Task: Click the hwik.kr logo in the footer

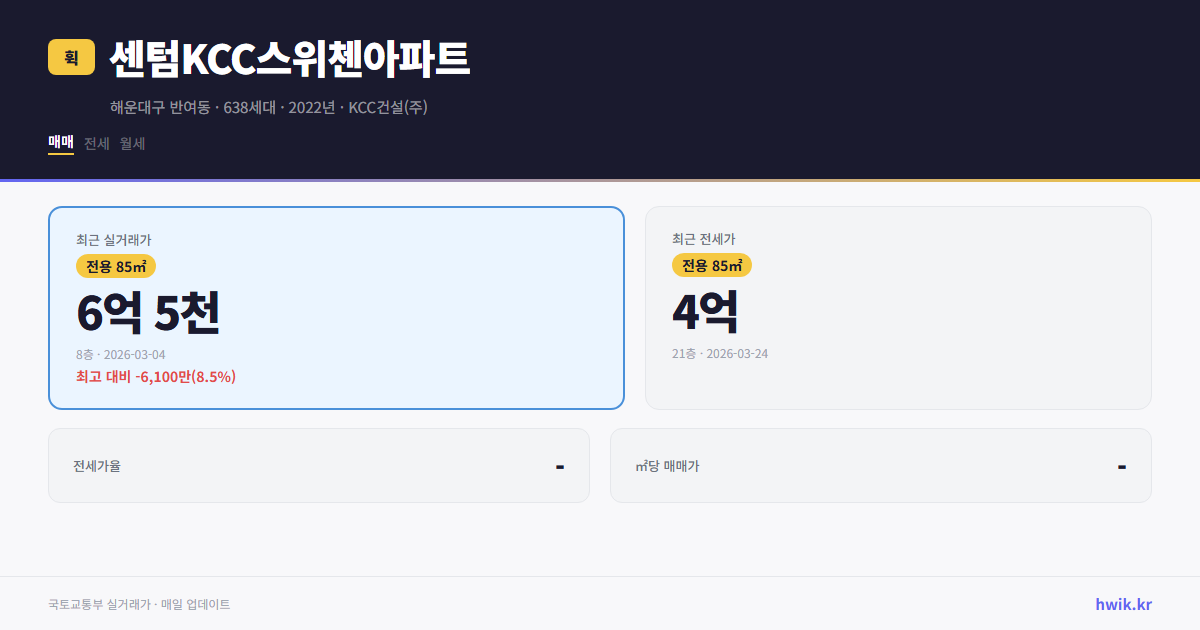Action: (x=1122, y=603)
